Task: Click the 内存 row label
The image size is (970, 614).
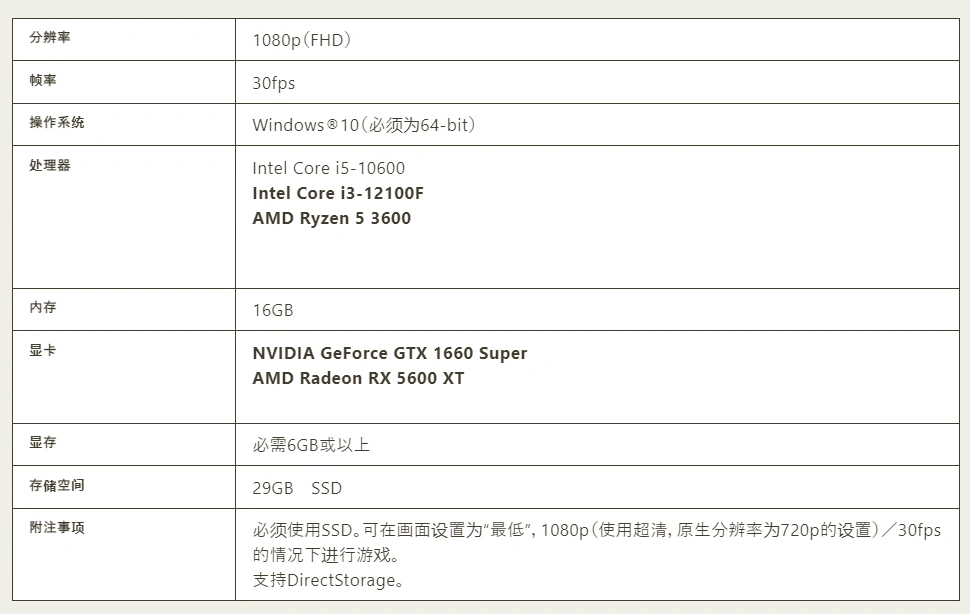Action: (43, 308)
